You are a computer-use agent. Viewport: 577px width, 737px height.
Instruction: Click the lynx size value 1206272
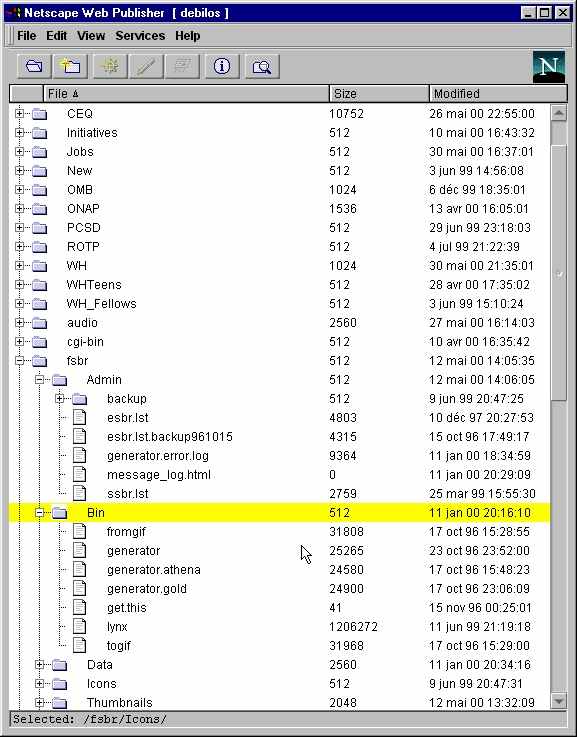(353, 627)
